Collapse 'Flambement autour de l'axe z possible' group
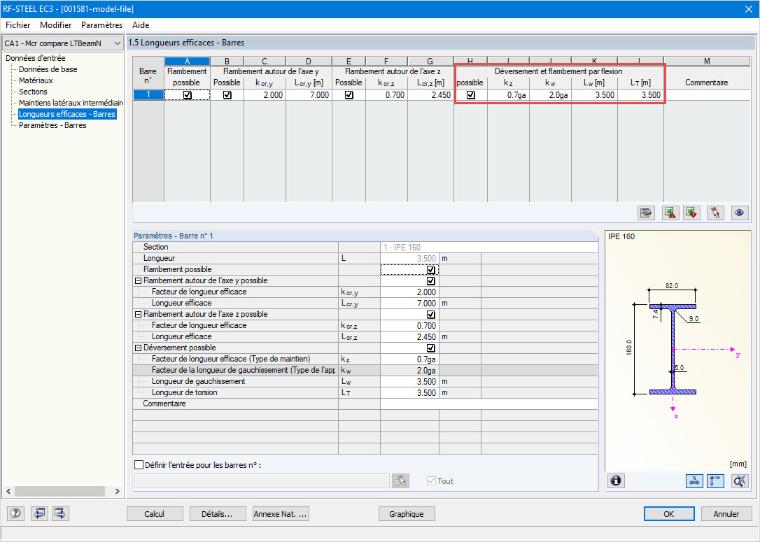This screenshot has height=542, width=760. (x=138, y=314)
